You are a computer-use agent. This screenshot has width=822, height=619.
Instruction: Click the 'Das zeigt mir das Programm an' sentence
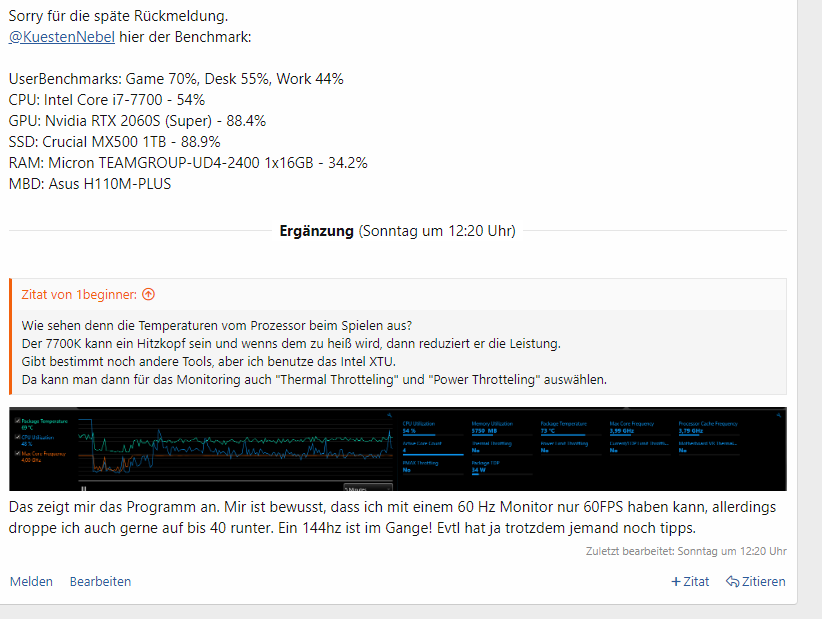[114, 507]
